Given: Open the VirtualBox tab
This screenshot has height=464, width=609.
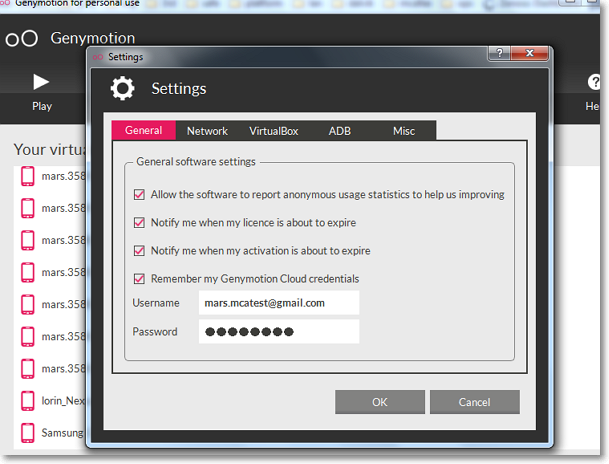Looking at the screenshot, I should coord(273,131).
